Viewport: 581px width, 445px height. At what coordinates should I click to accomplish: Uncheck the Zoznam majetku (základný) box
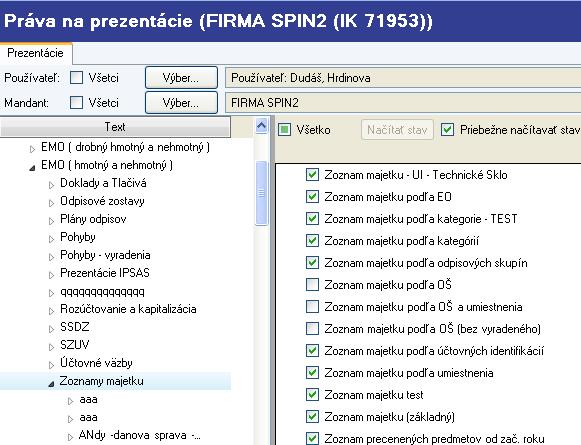tap(312, 416)
